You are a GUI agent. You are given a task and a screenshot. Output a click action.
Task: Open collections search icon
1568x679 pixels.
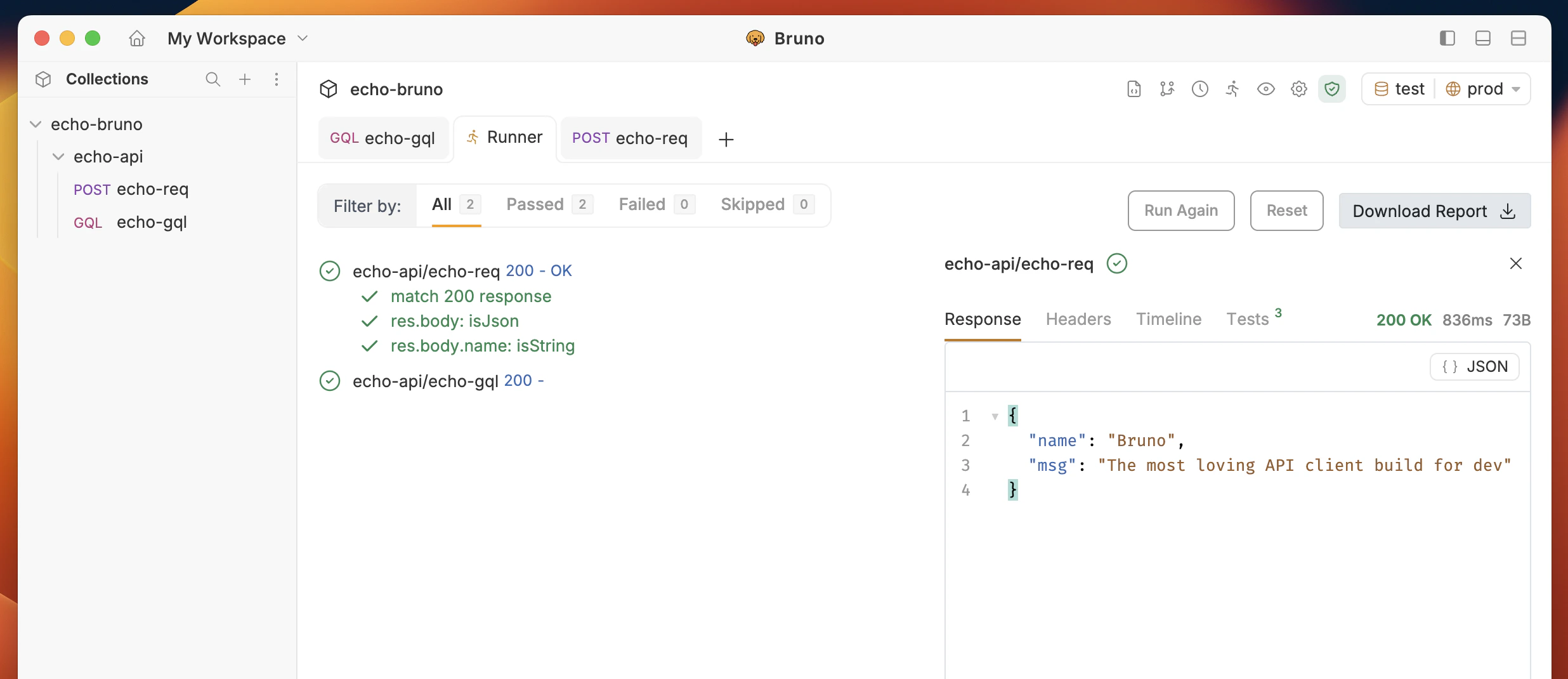click(212, 79)
